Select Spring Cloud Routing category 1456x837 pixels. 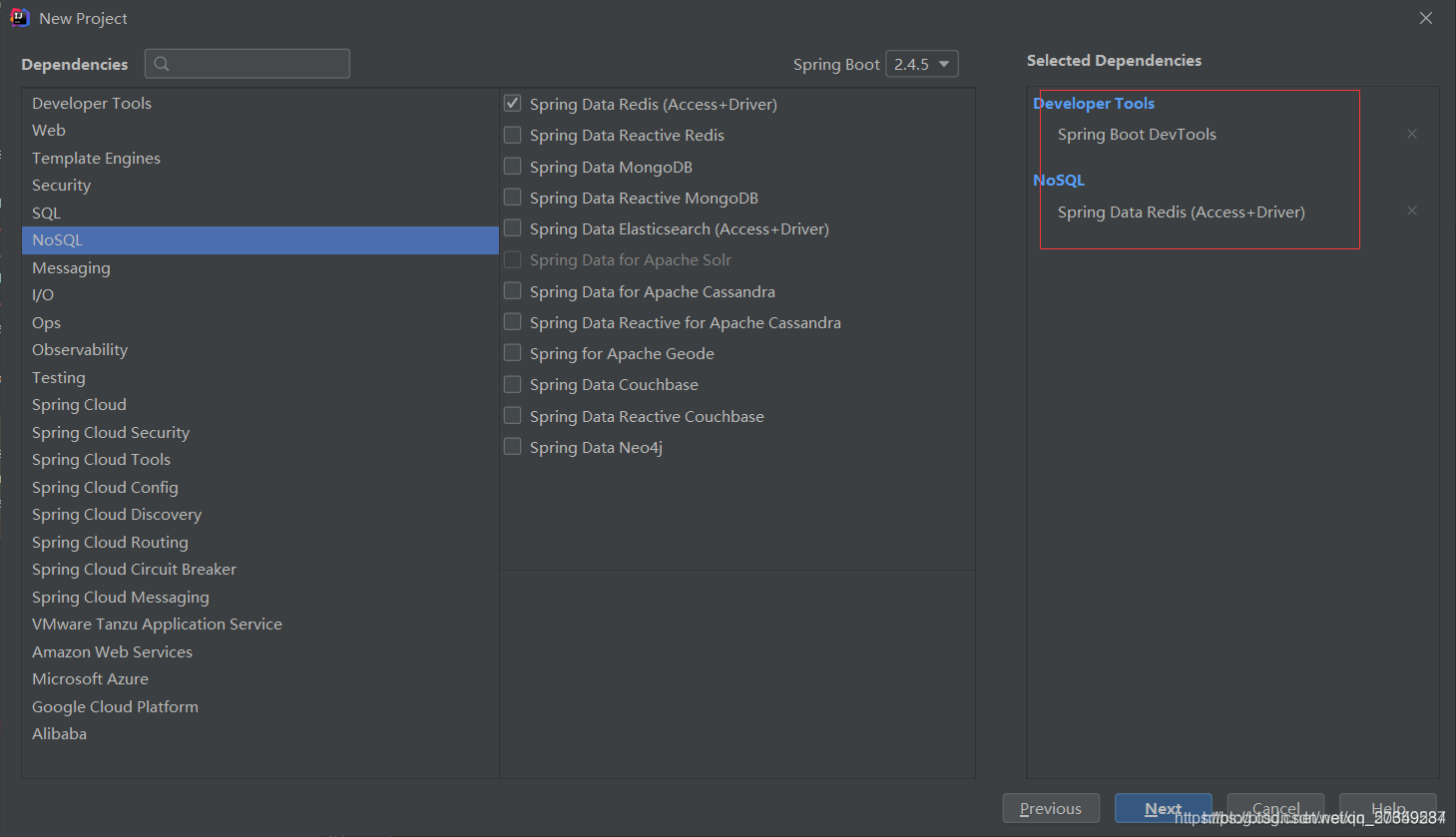click(259, 542)
